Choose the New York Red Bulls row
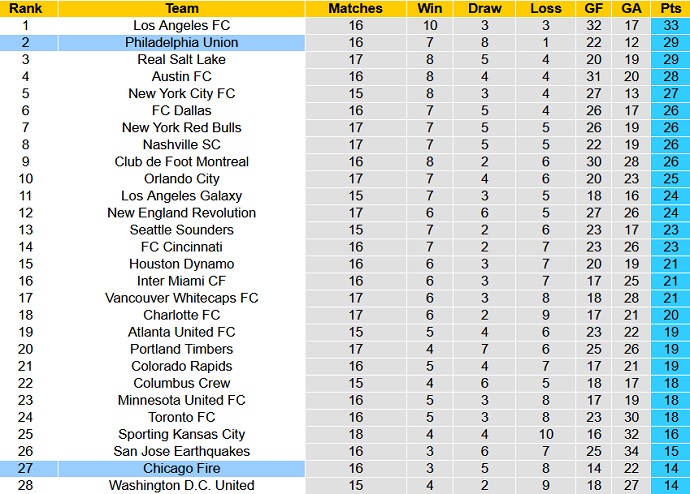Viewport: 690px width, 494px height. (x=182, y=127)
